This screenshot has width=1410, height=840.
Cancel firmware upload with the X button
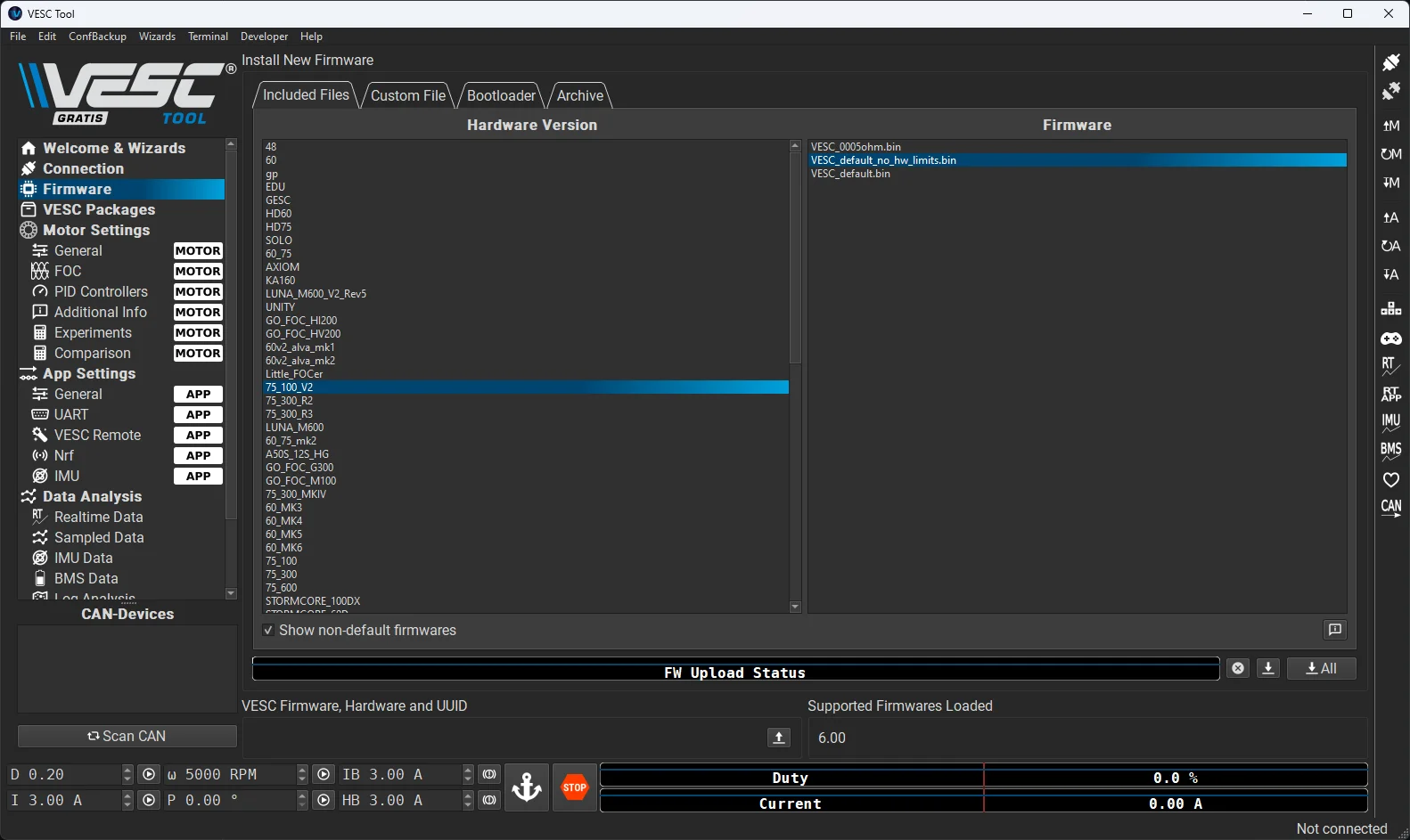point(1238,668)
